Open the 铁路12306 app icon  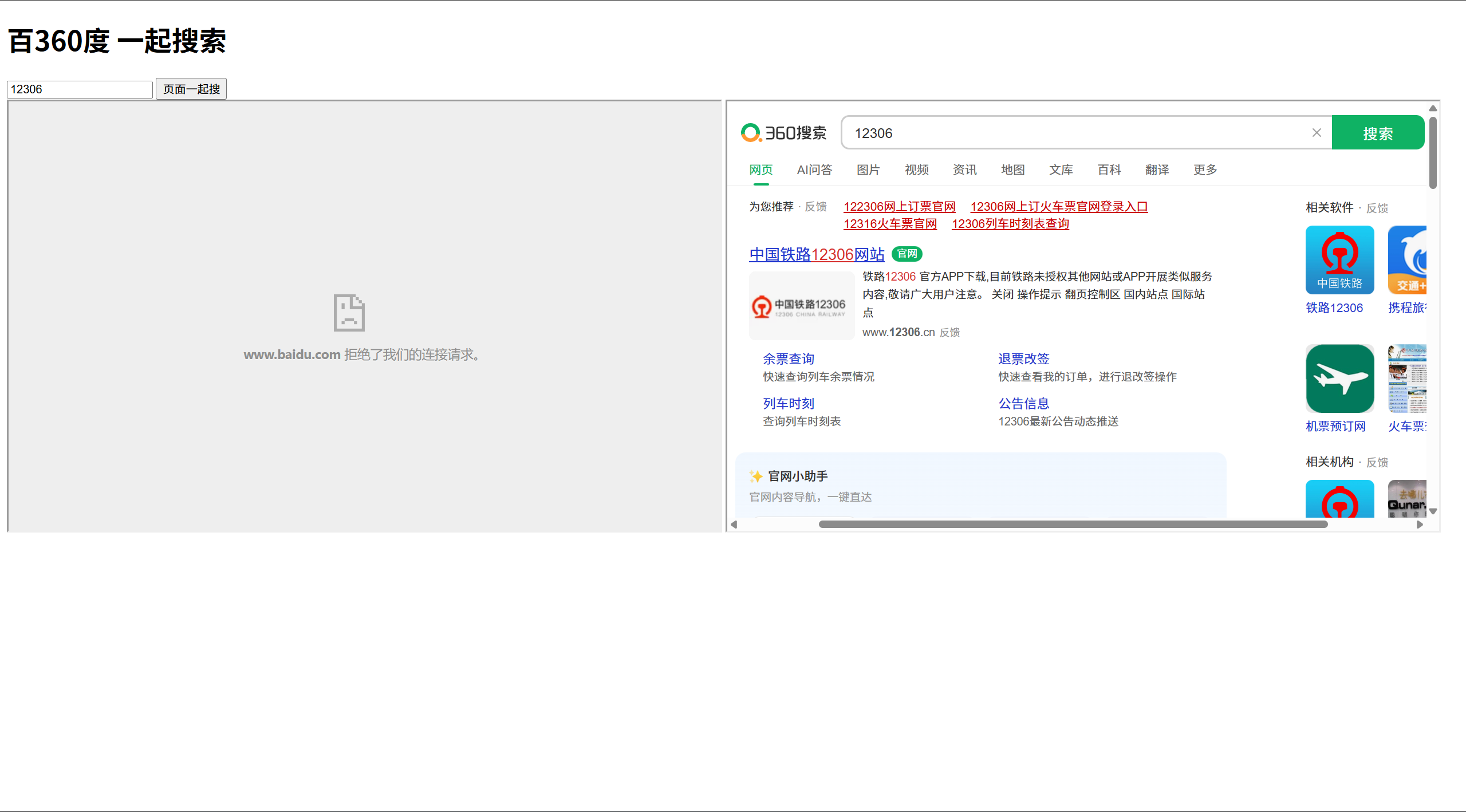1339,260
